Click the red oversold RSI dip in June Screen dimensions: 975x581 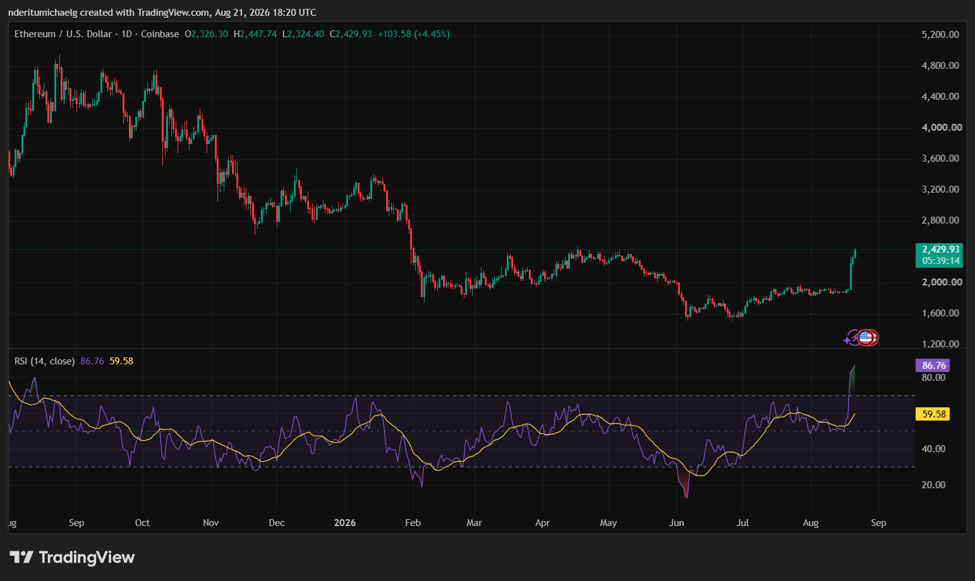[685, 483]
